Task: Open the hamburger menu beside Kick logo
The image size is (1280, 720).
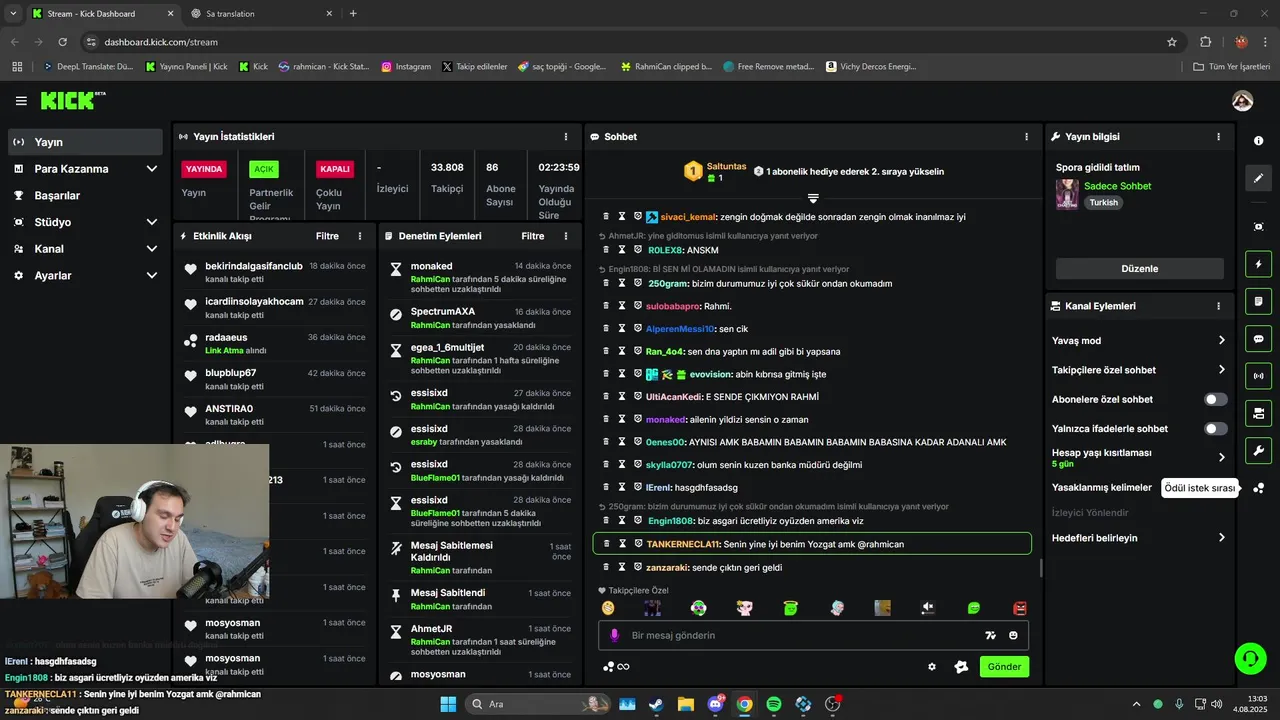Action: (x=21, y=101)
